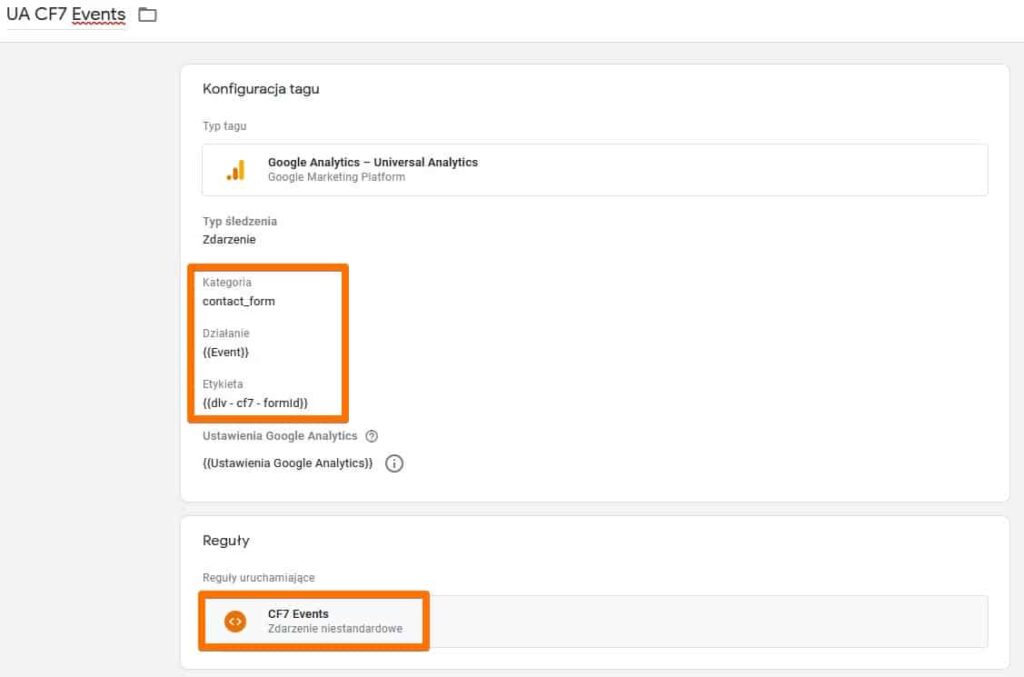Click the contact_form category value
The width and height of the screenshot is (1024, 677).
[238, 301]
